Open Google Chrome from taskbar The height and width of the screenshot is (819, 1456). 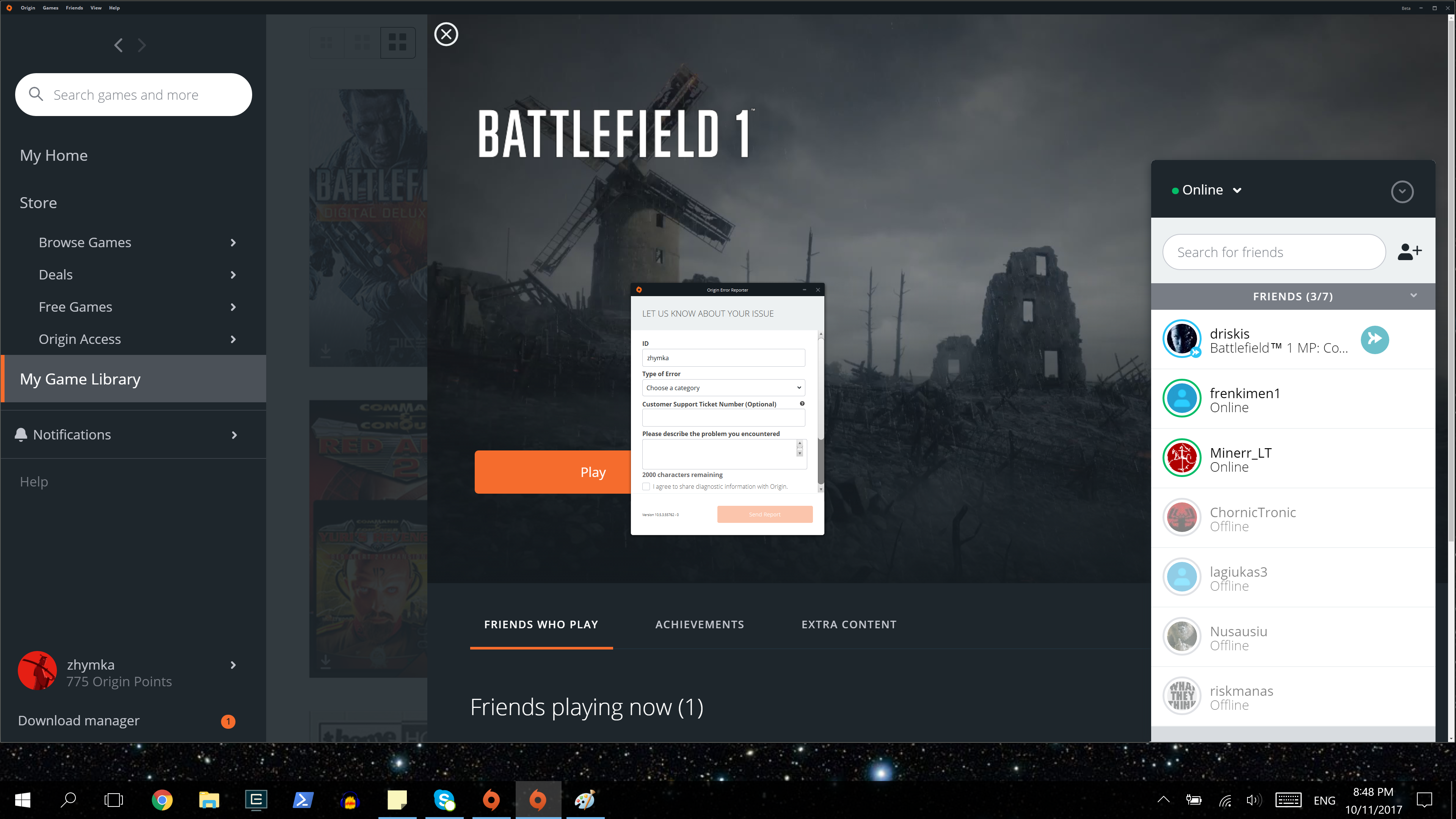click(162, 800)
